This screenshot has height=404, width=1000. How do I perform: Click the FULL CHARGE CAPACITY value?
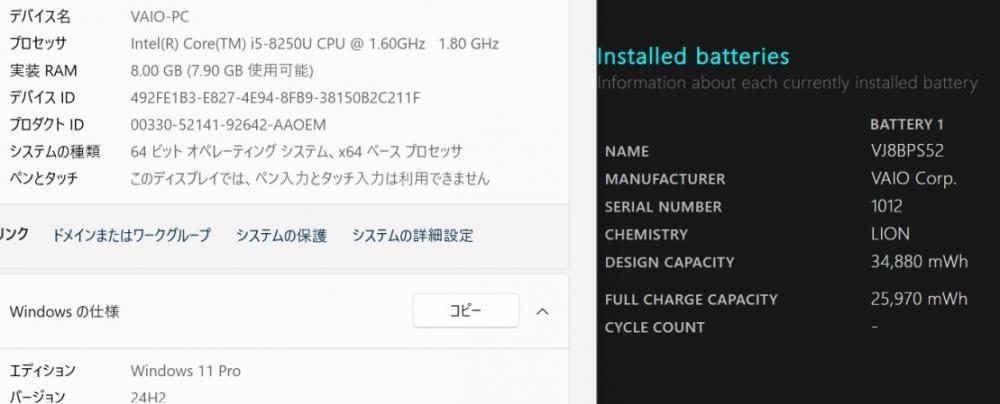click(x=919, y=299)
